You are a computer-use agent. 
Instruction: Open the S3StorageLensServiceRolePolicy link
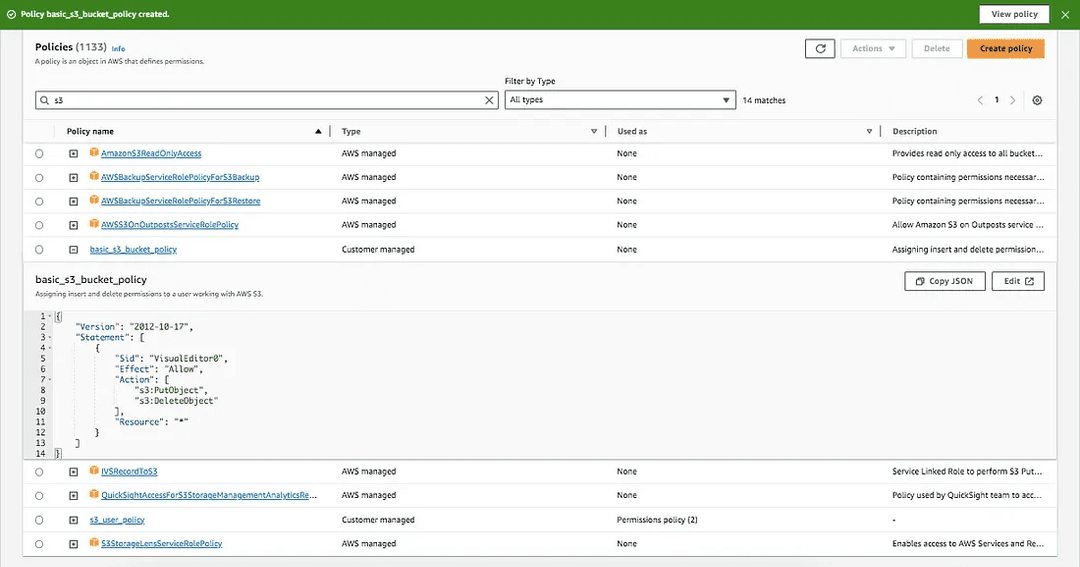(x=161, y=544)
